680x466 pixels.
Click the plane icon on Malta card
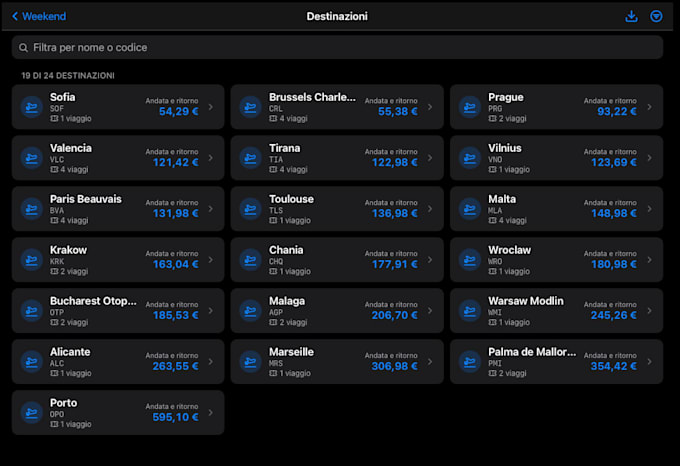click(470, 209)
